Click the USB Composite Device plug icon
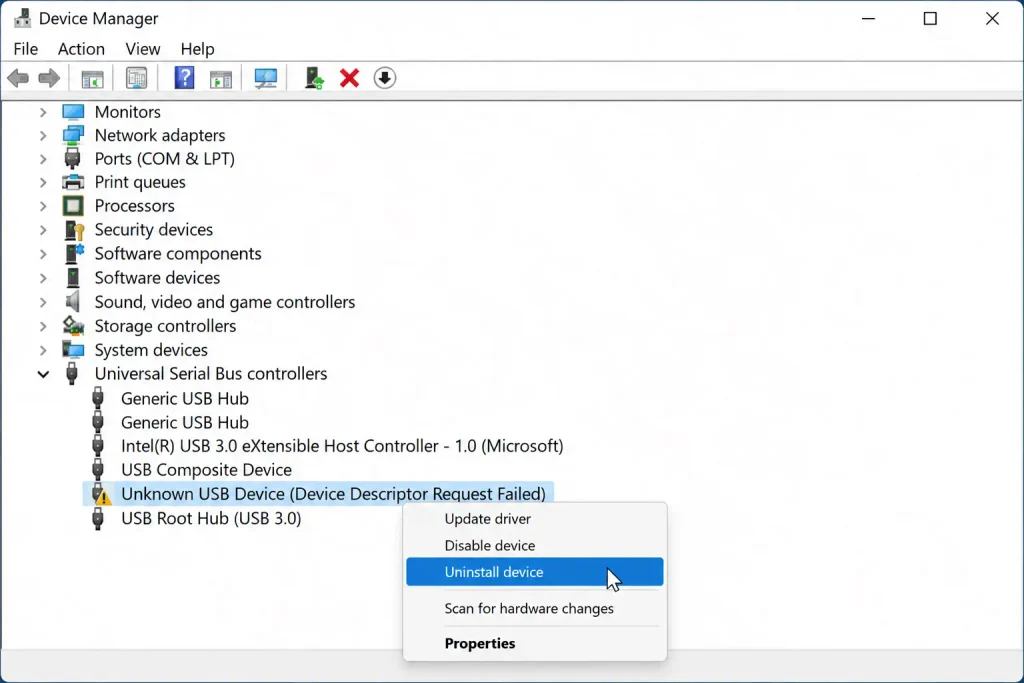This screenshot has width=1024, height=683. pos(98,469)
